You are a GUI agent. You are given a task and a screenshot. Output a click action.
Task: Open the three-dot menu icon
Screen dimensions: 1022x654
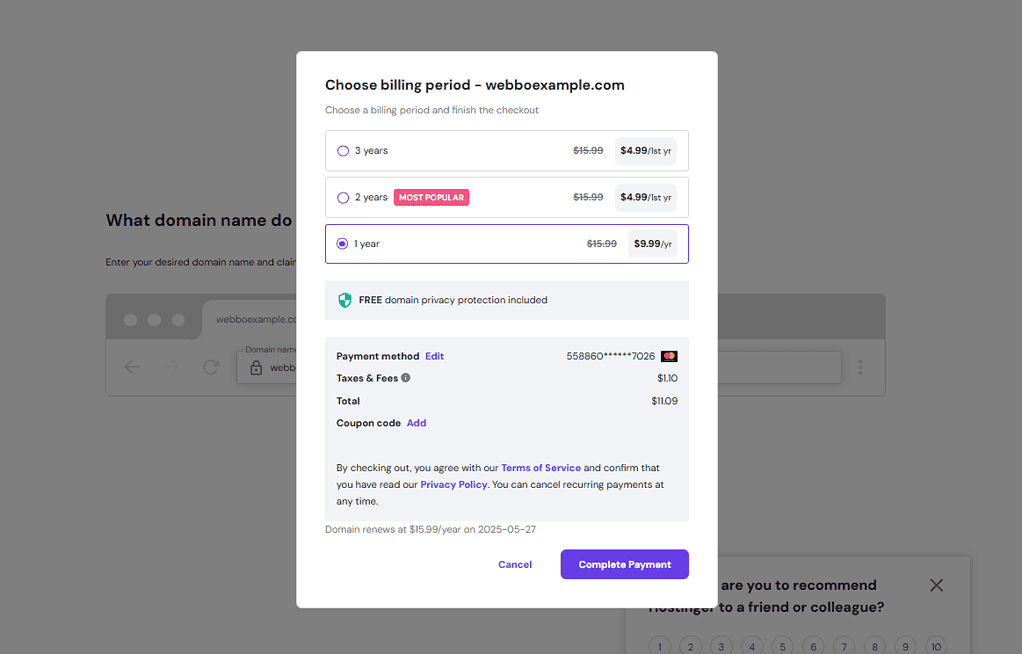tap(860, 367)
